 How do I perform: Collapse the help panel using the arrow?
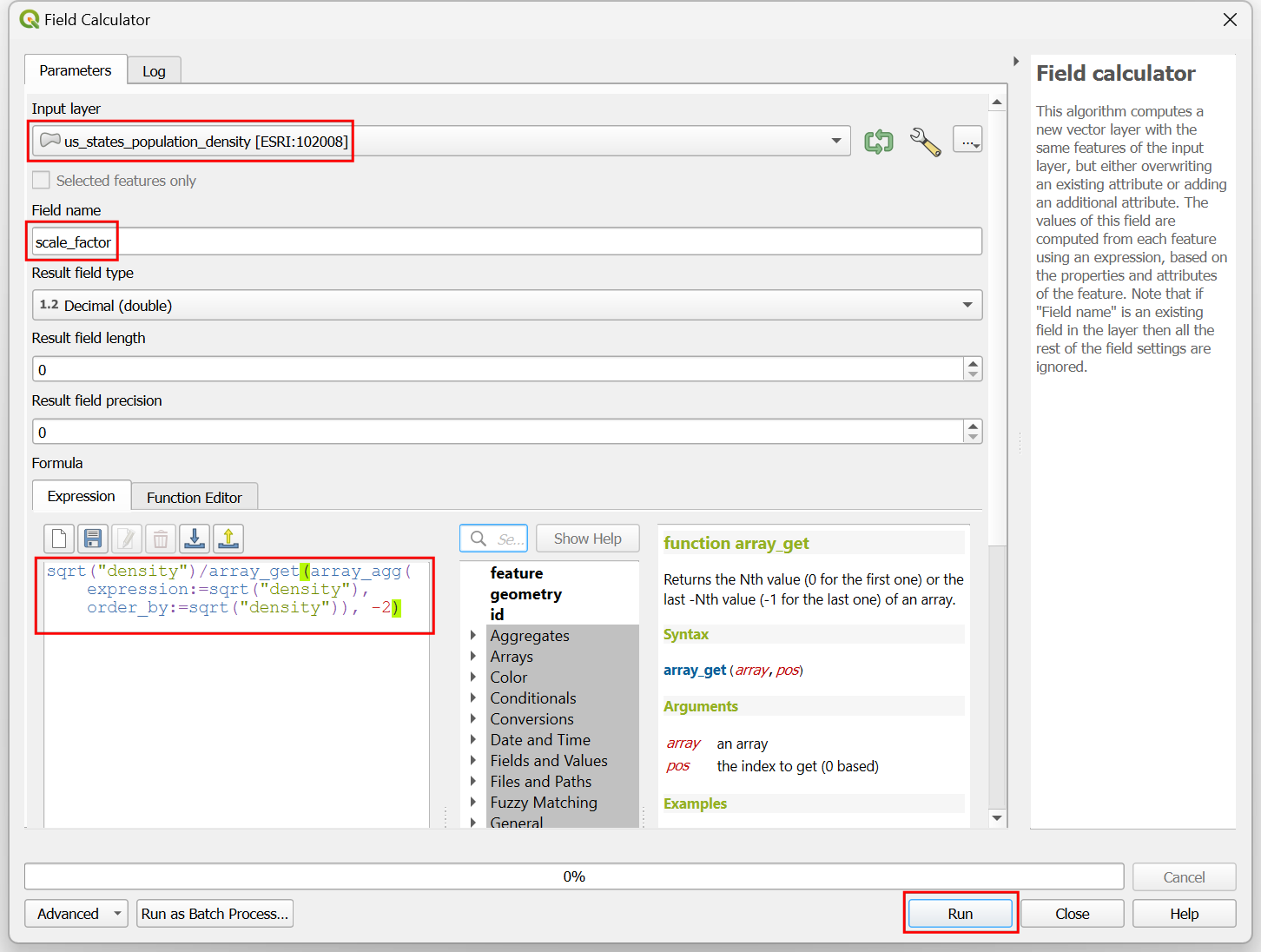coord(1016,62)
